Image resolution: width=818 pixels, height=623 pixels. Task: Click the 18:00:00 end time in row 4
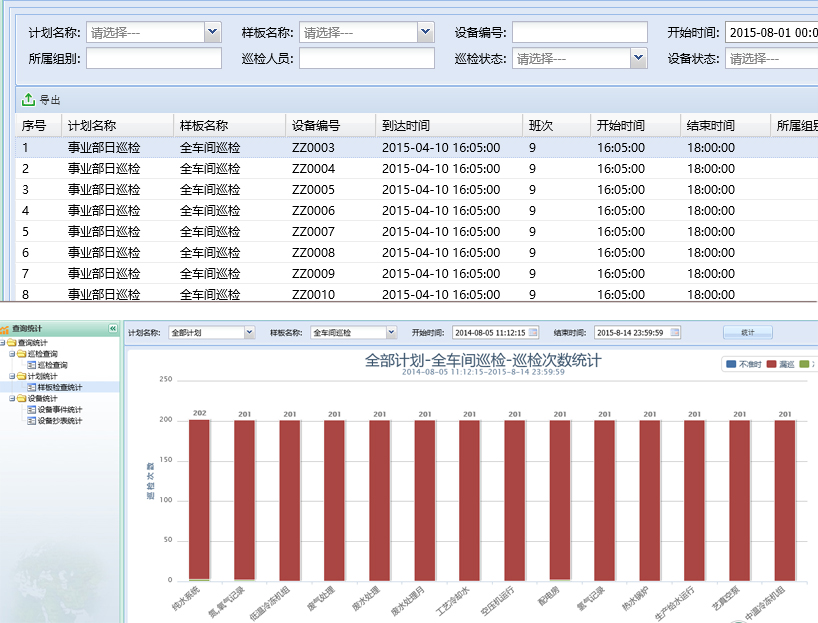click(711, 211)
